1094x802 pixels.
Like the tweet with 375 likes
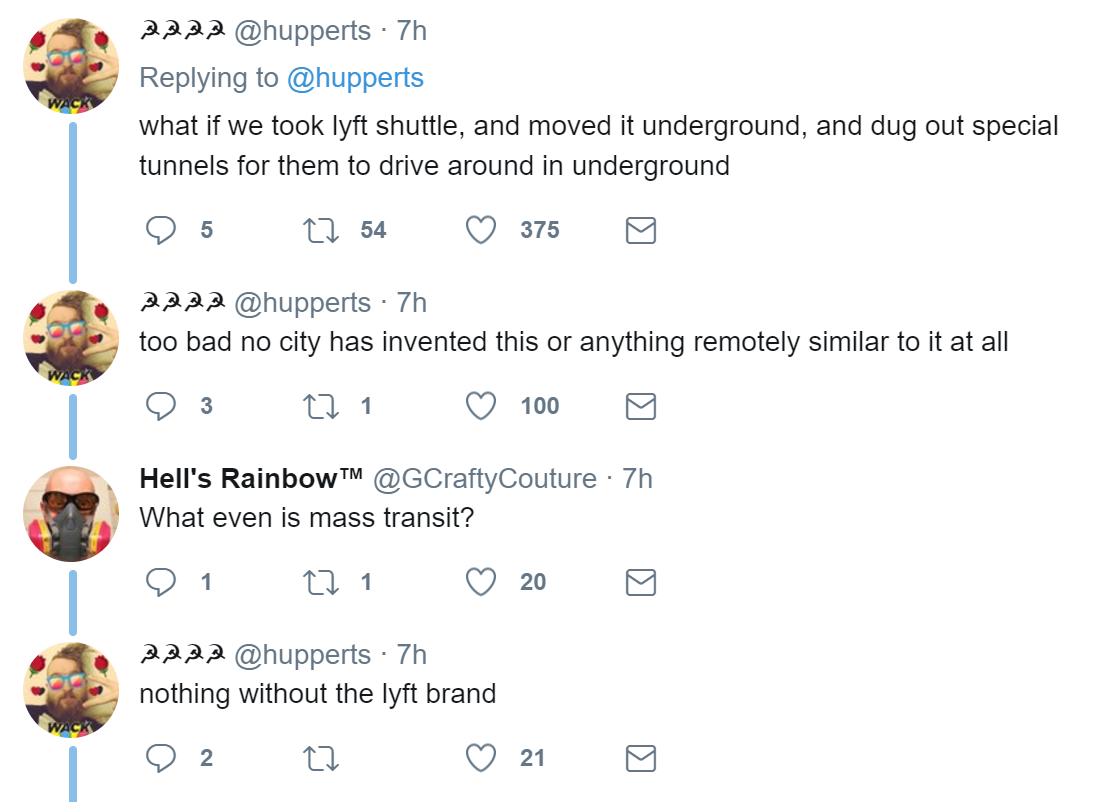(482, 231)
